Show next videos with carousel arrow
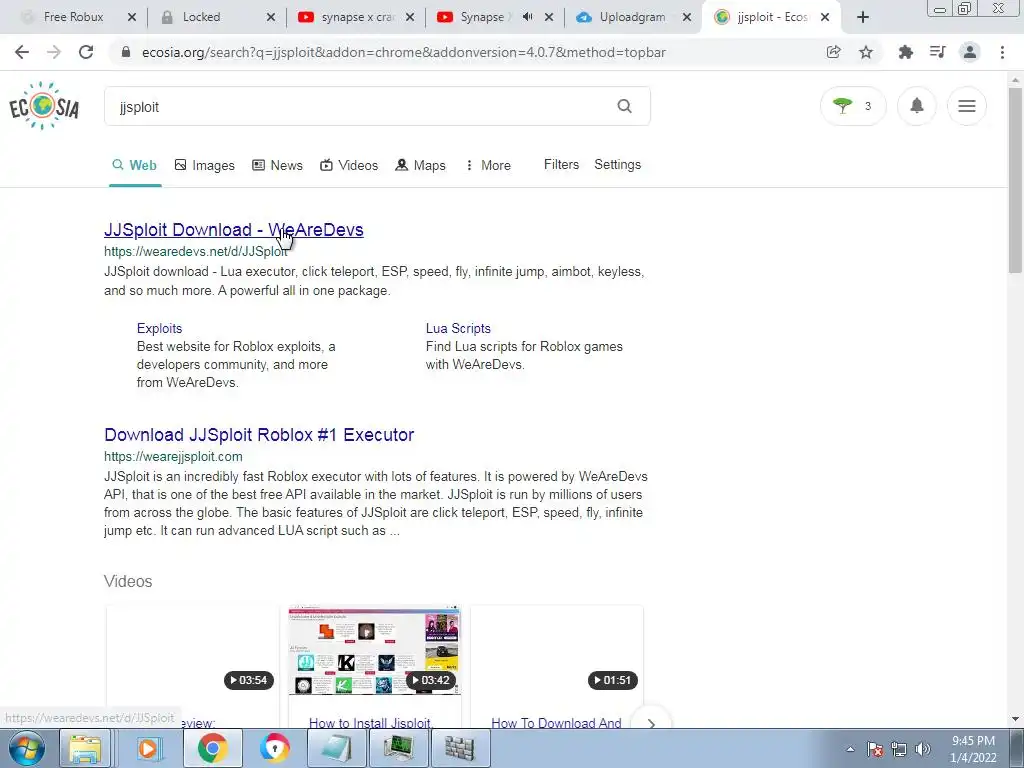 click(x=651, y=722)
